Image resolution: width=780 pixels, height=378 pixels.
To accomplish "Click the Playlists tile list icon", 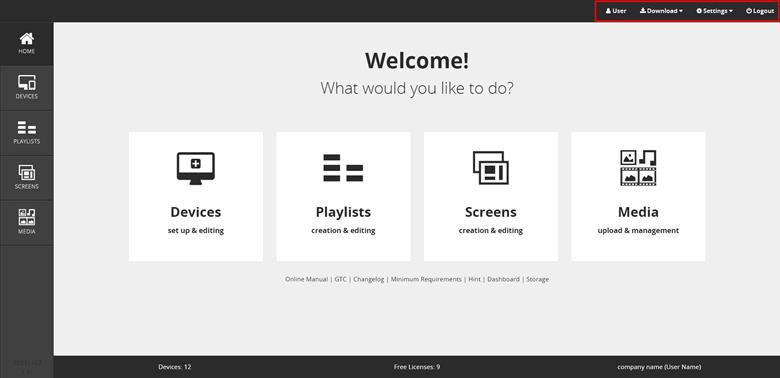I will coord(343,168).
